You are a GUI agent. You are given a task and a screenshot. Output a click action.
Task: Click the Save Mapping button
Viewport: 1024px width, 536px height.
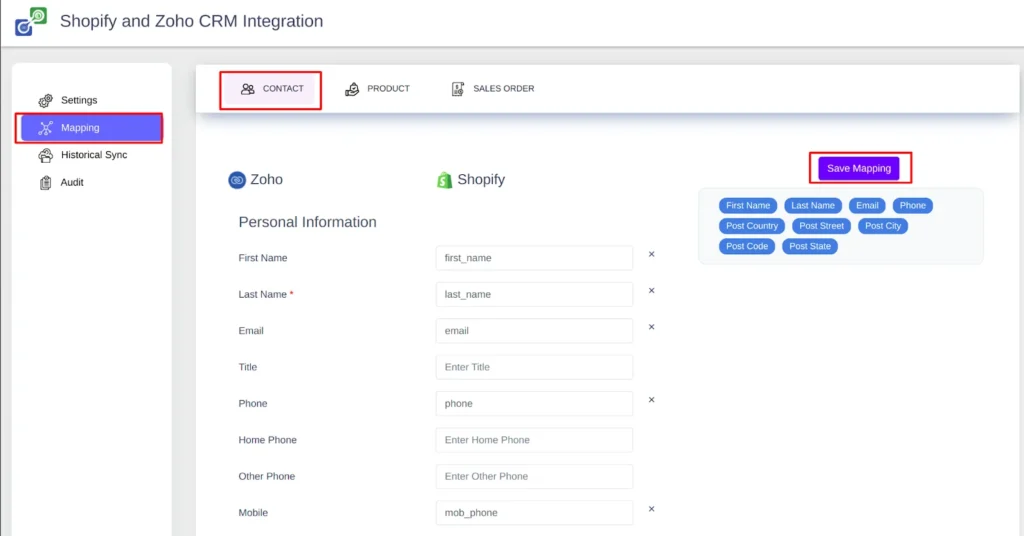(859, 168)
